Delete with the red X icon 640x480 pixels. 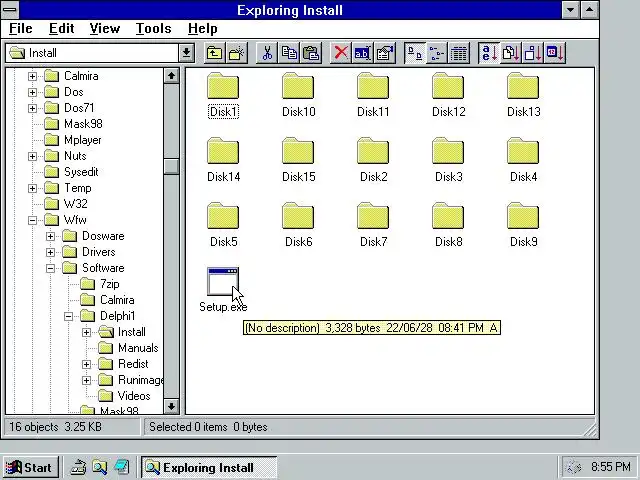(x=341, y=53)
